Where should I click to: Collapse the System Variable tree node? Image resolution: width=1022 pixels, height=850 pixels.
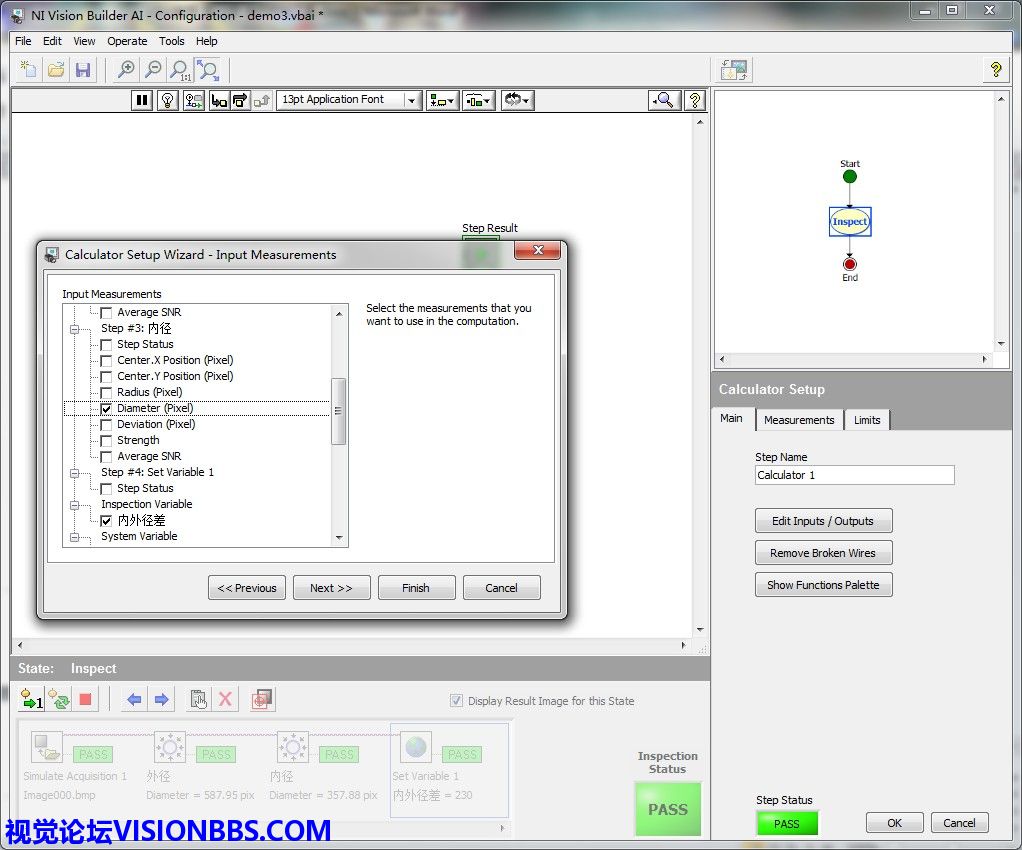[x=74, y=537]
